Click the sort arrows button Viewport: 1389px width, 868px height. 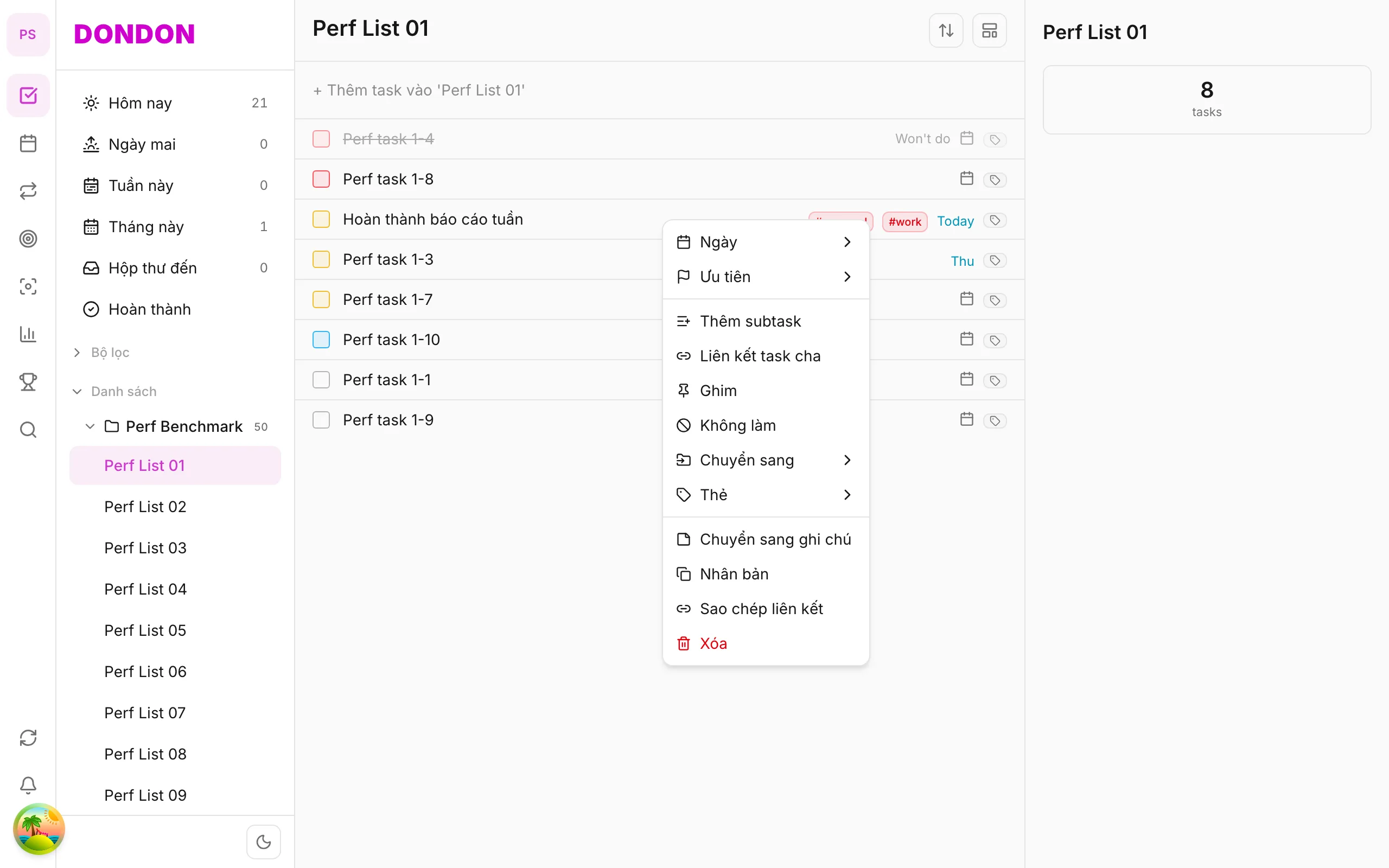click(x=946, y=30)
